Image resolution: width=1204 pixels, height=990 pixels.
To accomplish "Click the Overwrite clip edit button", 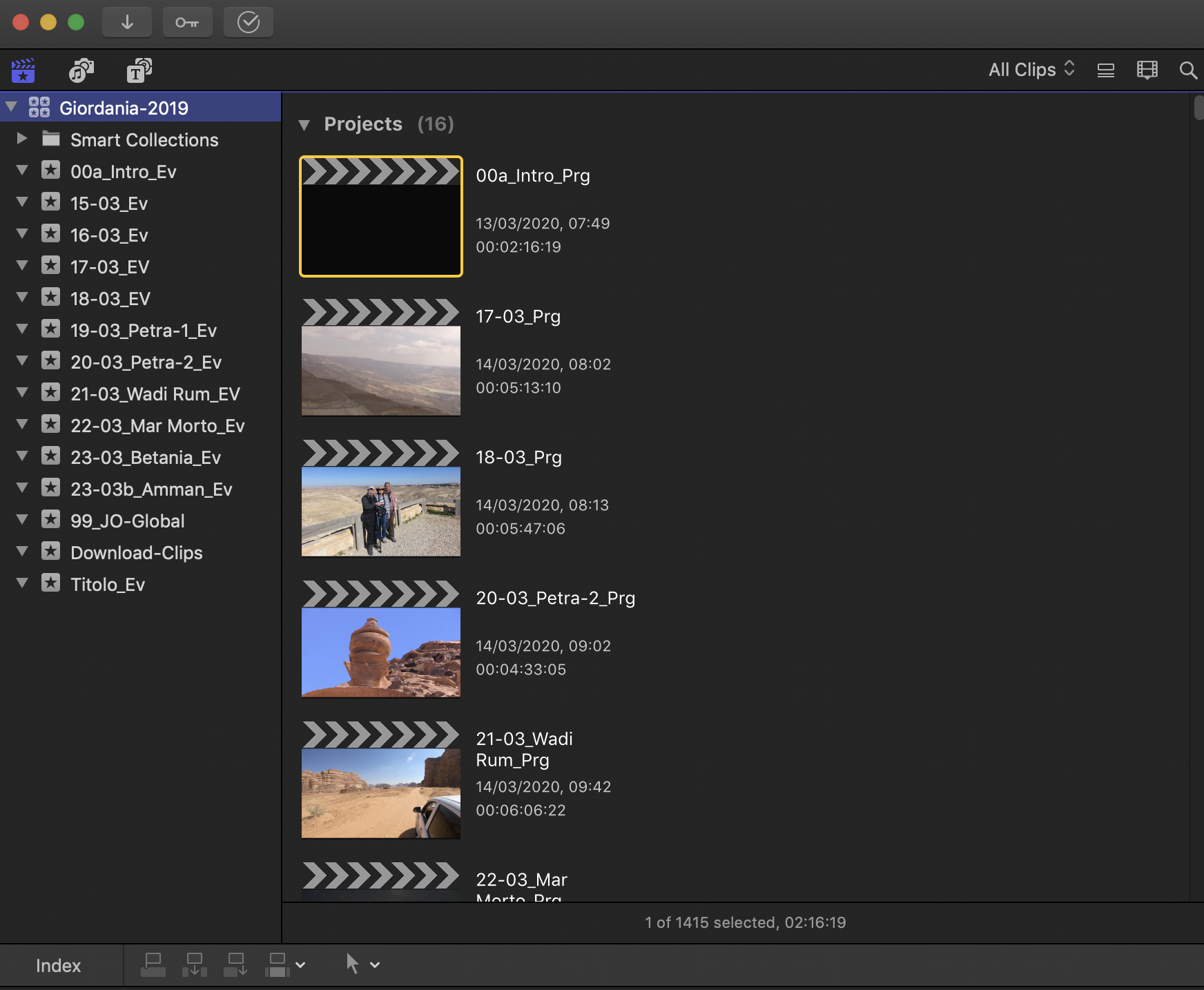I will click(278, 964).
